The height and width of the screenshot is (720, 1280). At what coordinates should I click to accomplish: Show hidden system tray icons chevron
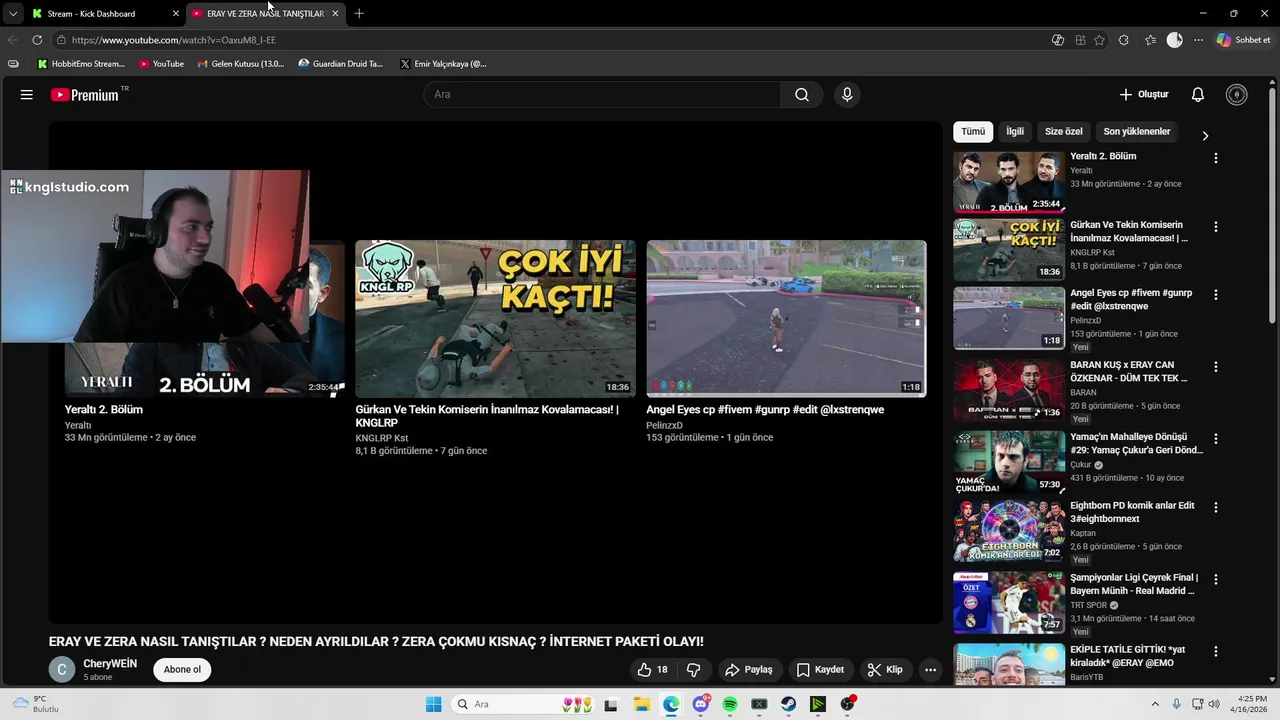coord(1155,704)
